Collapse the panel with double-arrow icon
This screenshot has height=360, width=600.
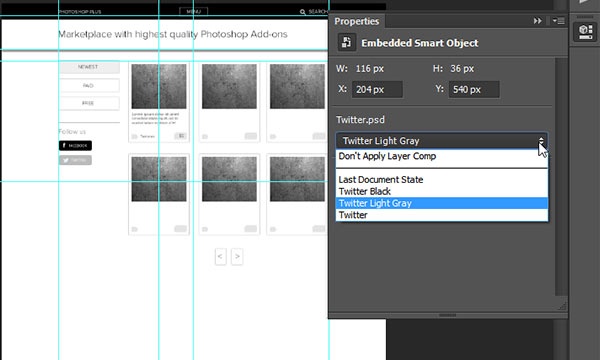[x=537, y=21]
